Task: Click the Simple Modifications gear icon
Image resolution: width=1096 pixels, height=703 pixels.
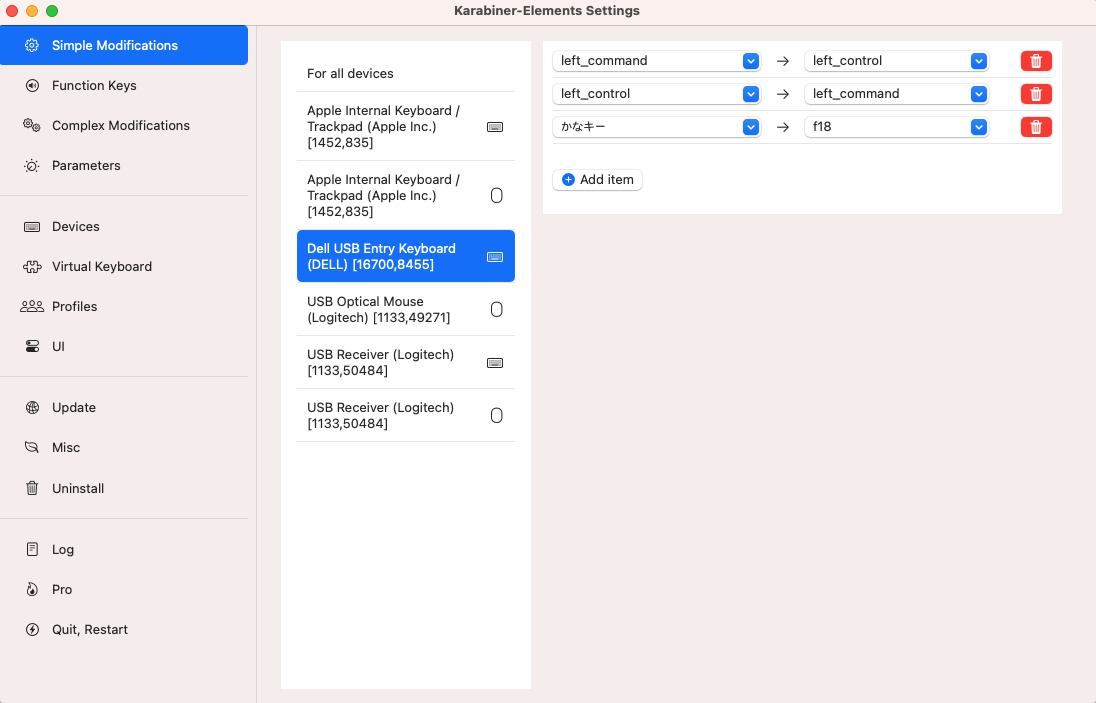Action: (x=31, y=45)
